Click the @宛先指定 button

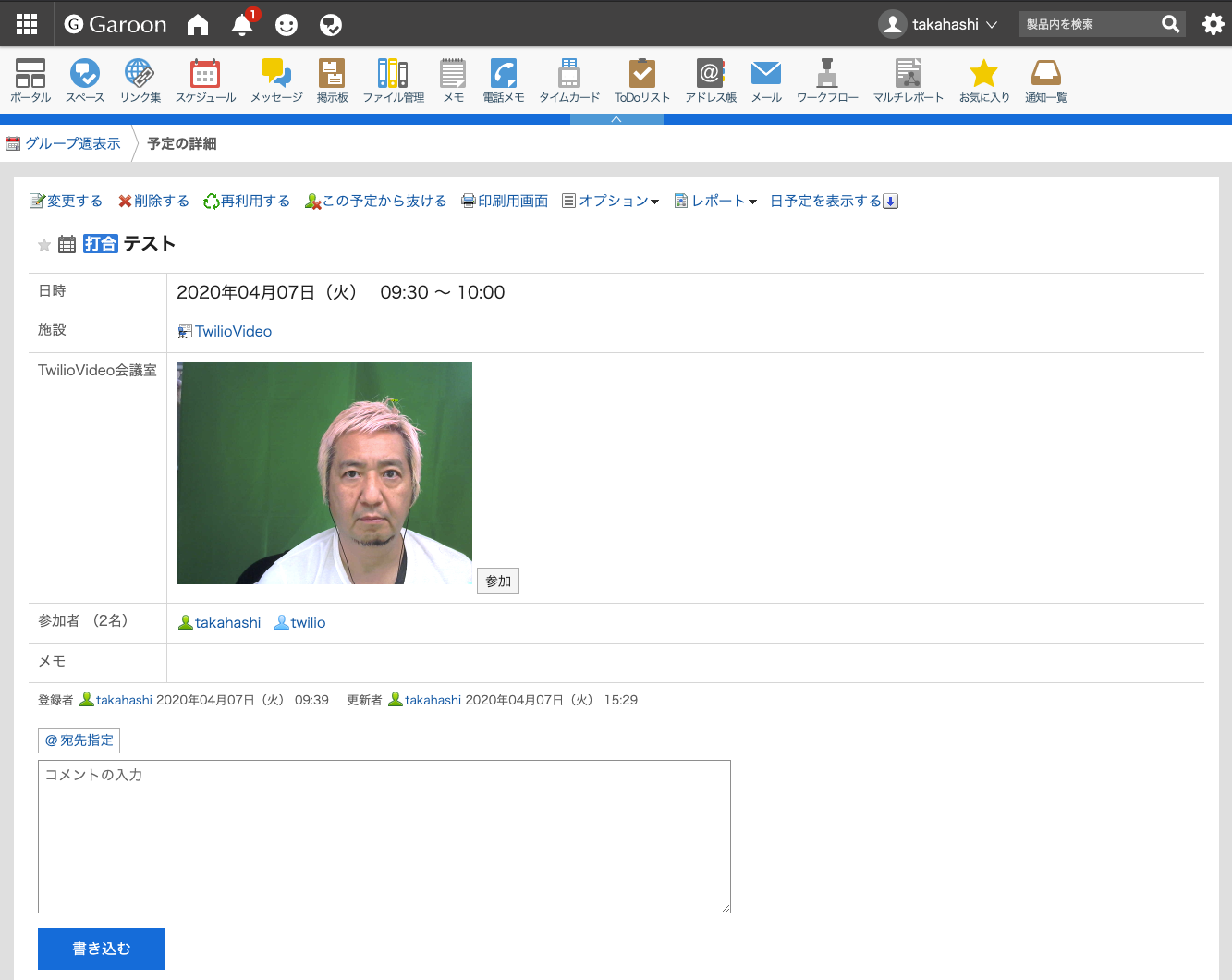point(79,741)
